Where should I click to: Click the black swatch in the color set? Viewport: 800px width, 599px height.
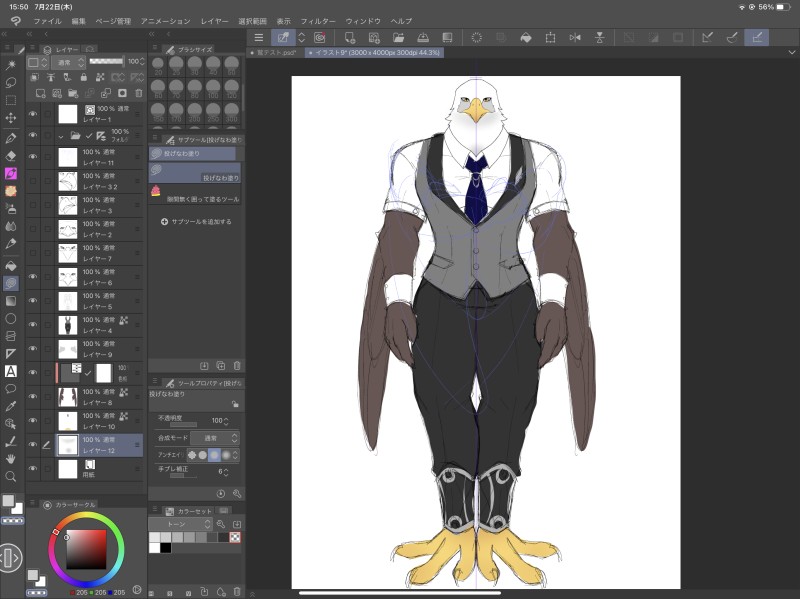[x=165, y=547]
